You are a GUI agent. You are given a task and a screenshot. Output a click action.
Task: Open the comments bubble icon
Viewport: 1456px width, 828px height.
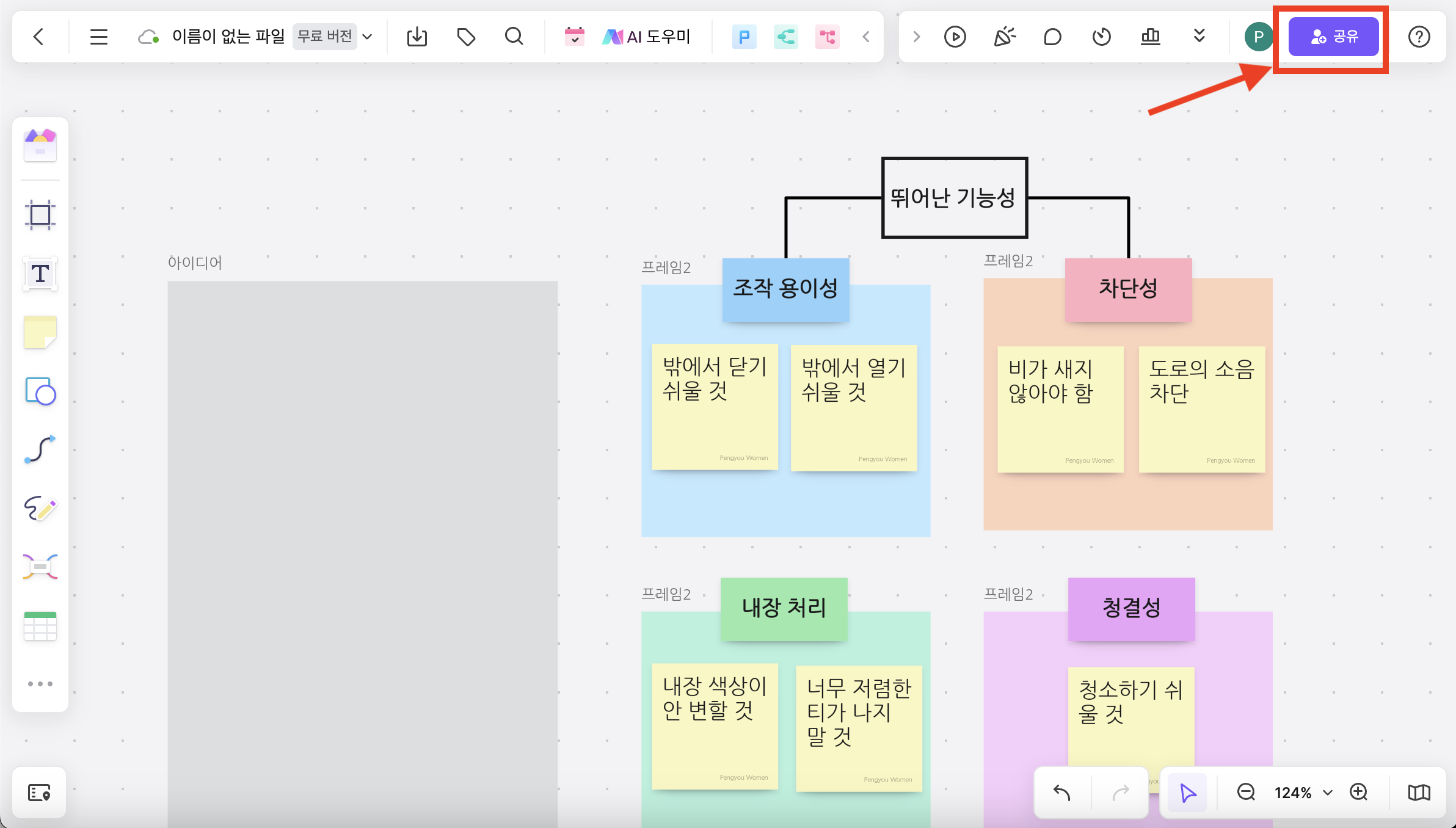[1052, 37]
